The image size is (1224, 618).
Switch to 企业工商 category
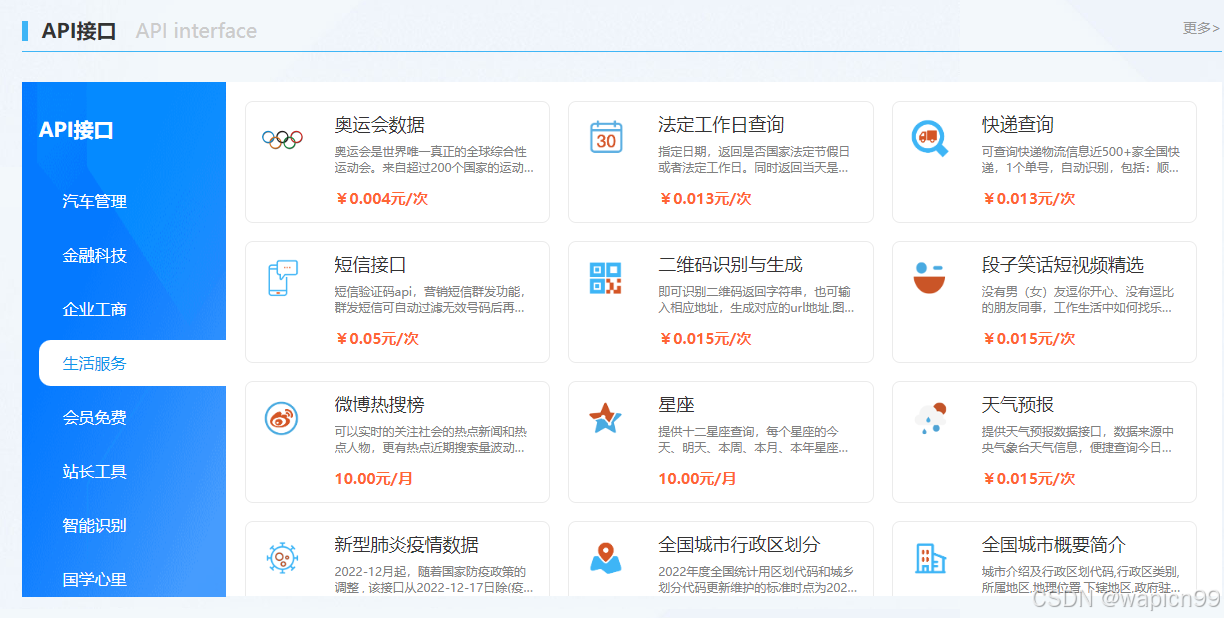tap(95, 309)
